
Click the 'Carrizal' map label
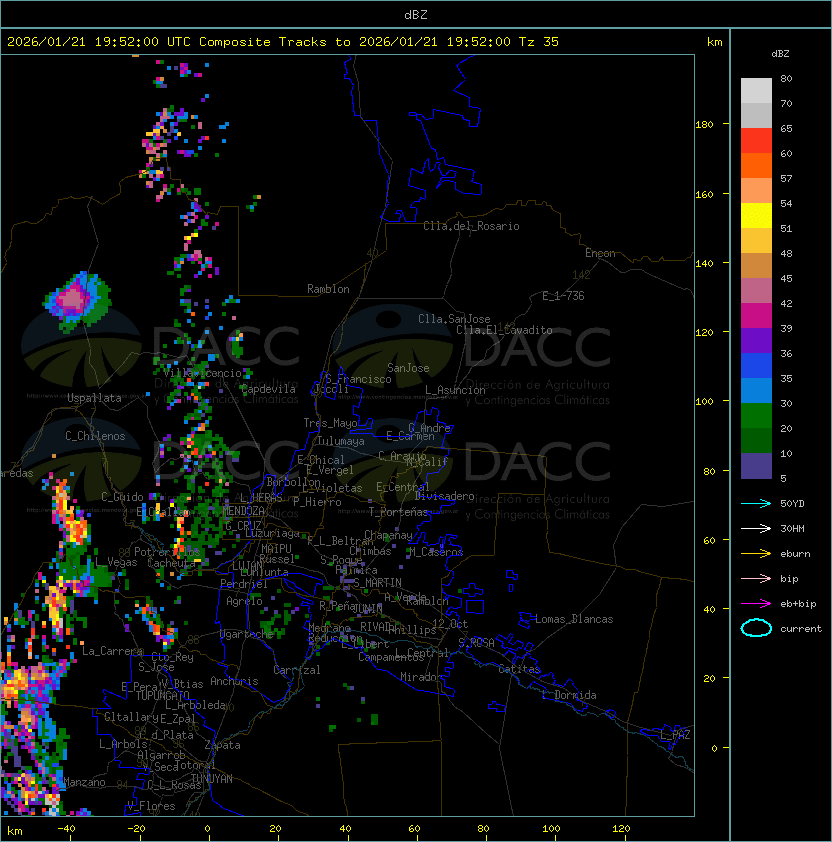click(x=296, y=670)
